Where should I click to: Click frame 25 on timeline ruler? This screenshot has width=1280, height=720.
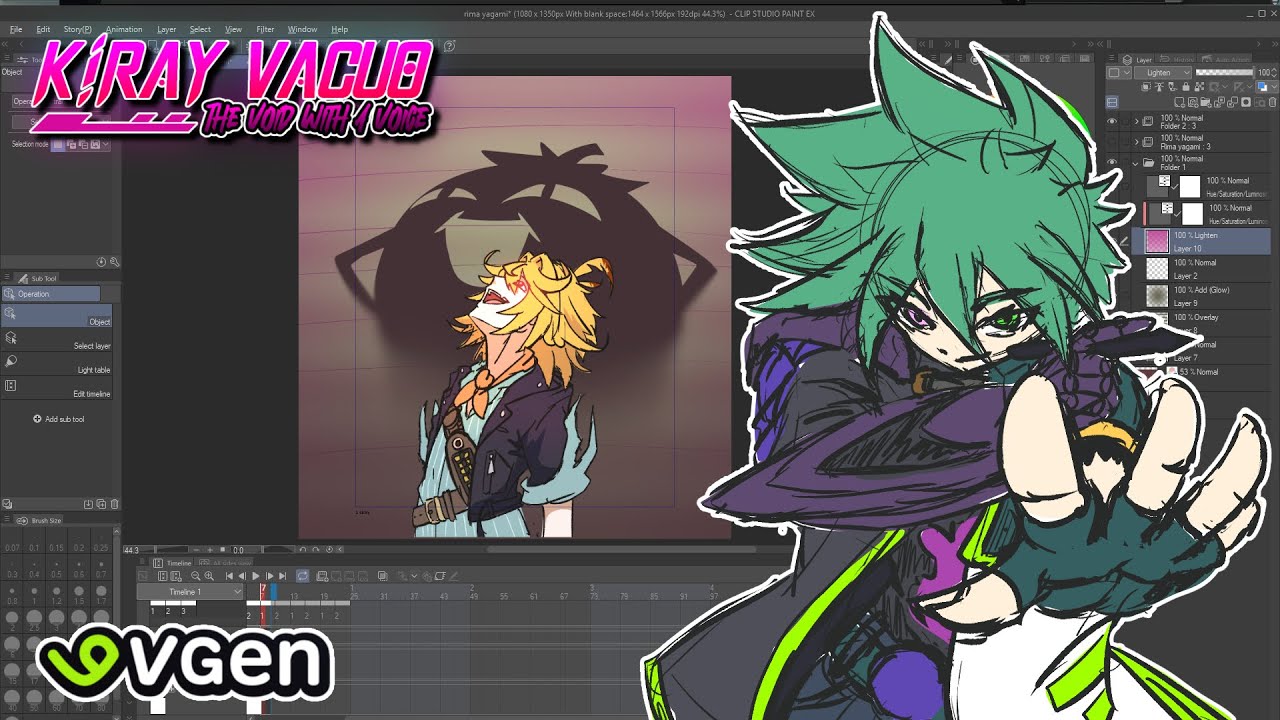[x=354, y=596]
